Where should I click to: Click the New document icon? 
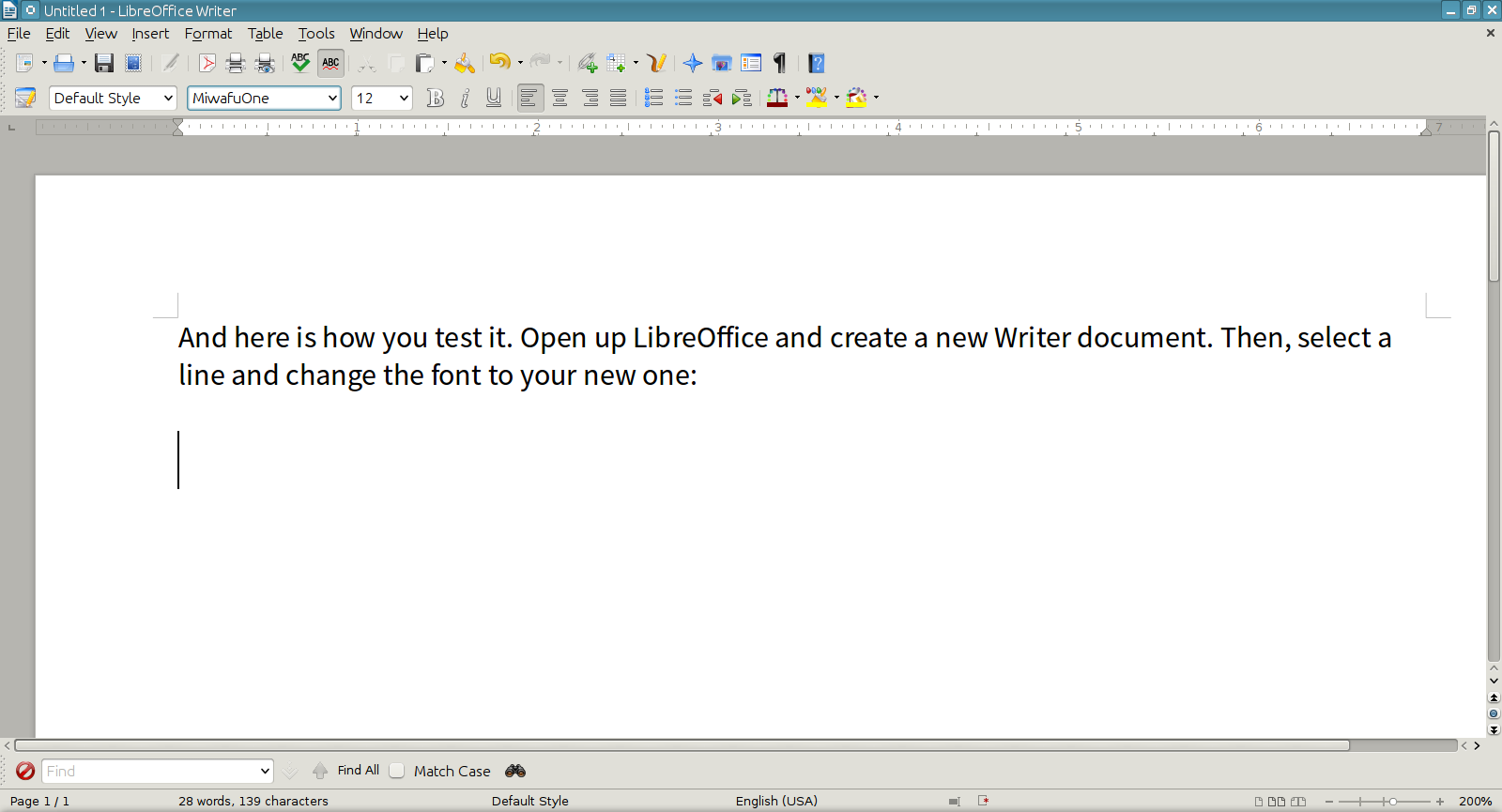point(25,63)
